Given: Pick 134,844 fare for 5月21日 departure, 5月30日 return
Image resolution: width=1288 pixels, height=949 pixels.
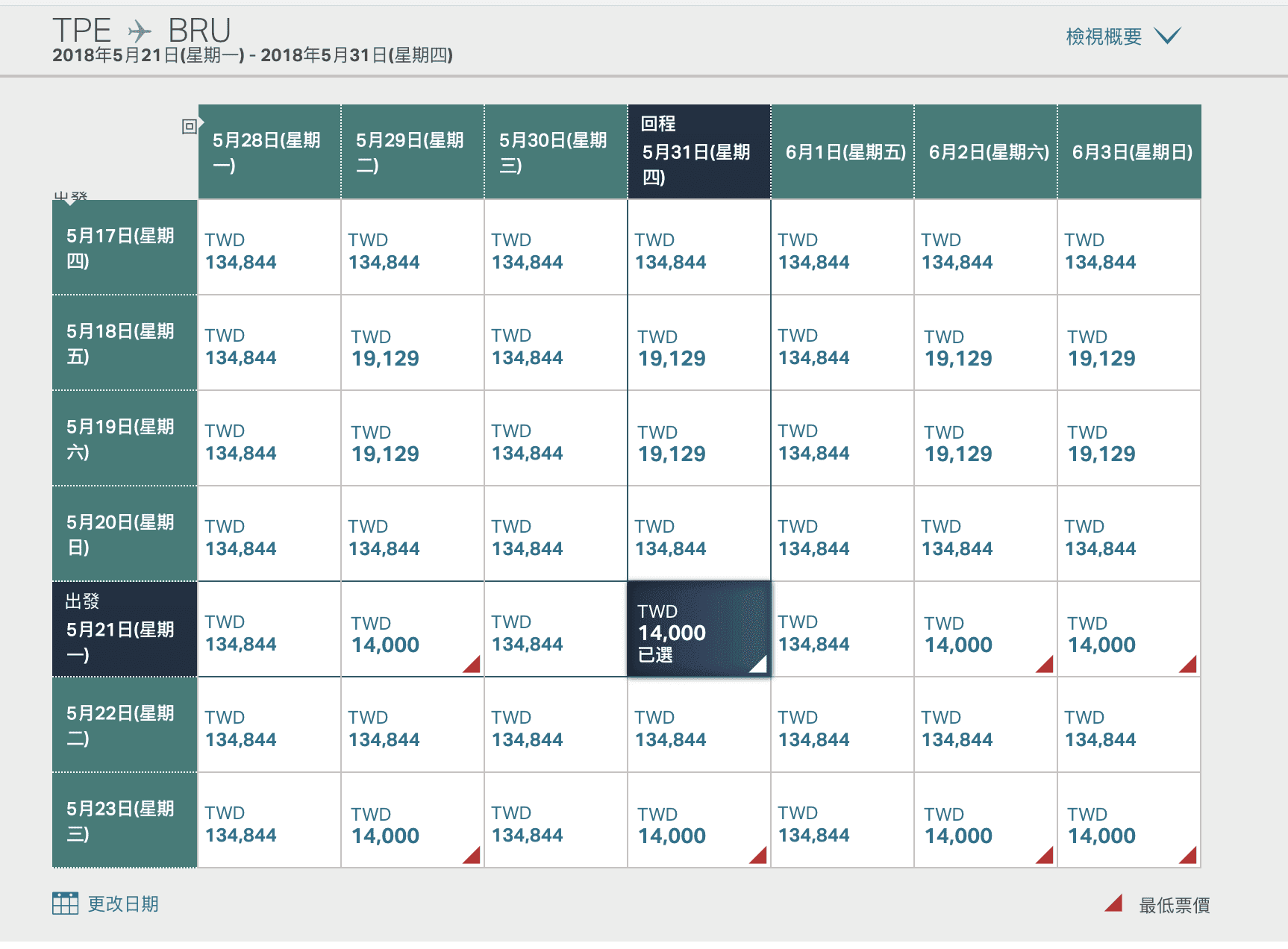Looking at the screenshot, I should tap(556, 630).
